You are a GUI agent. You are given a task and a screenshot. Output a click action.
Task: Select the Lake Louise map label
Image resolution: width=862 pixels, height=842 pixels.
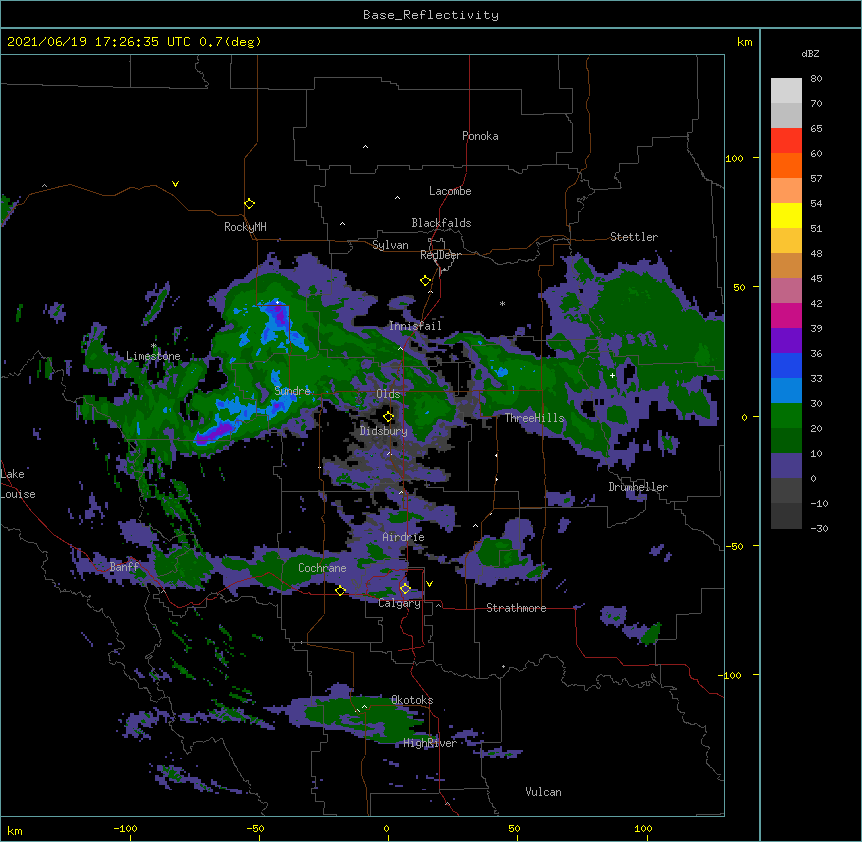(x=18, y=484)
